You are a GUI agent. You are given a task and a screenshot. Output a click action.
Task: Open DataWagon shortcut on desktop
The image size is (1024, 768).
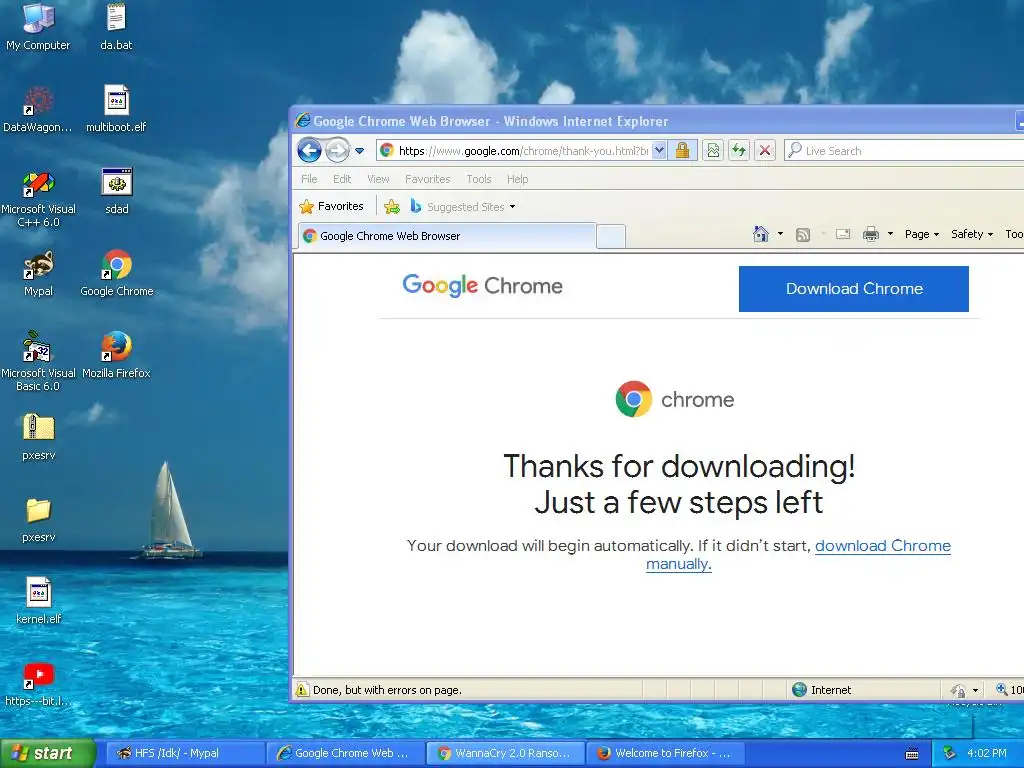click(38, 108)
